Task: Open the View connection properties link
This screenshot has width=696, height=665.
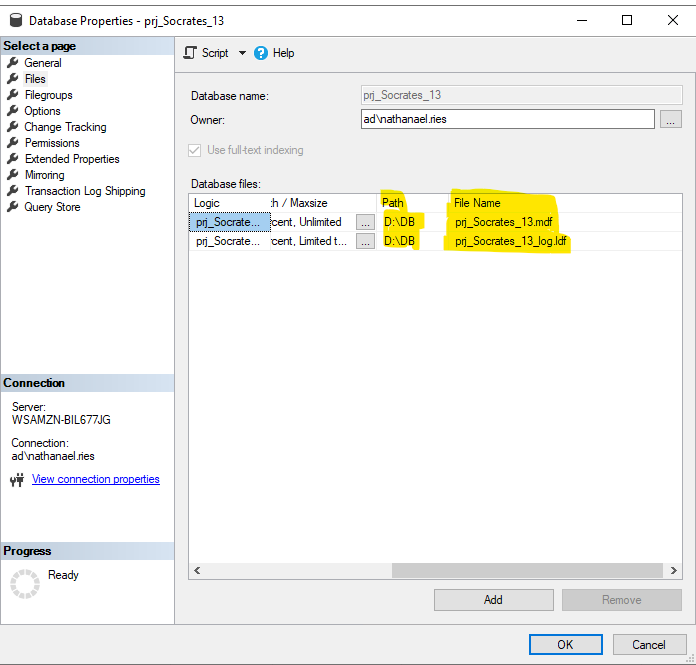Action: pyautogui.click(x=95, y=479)
